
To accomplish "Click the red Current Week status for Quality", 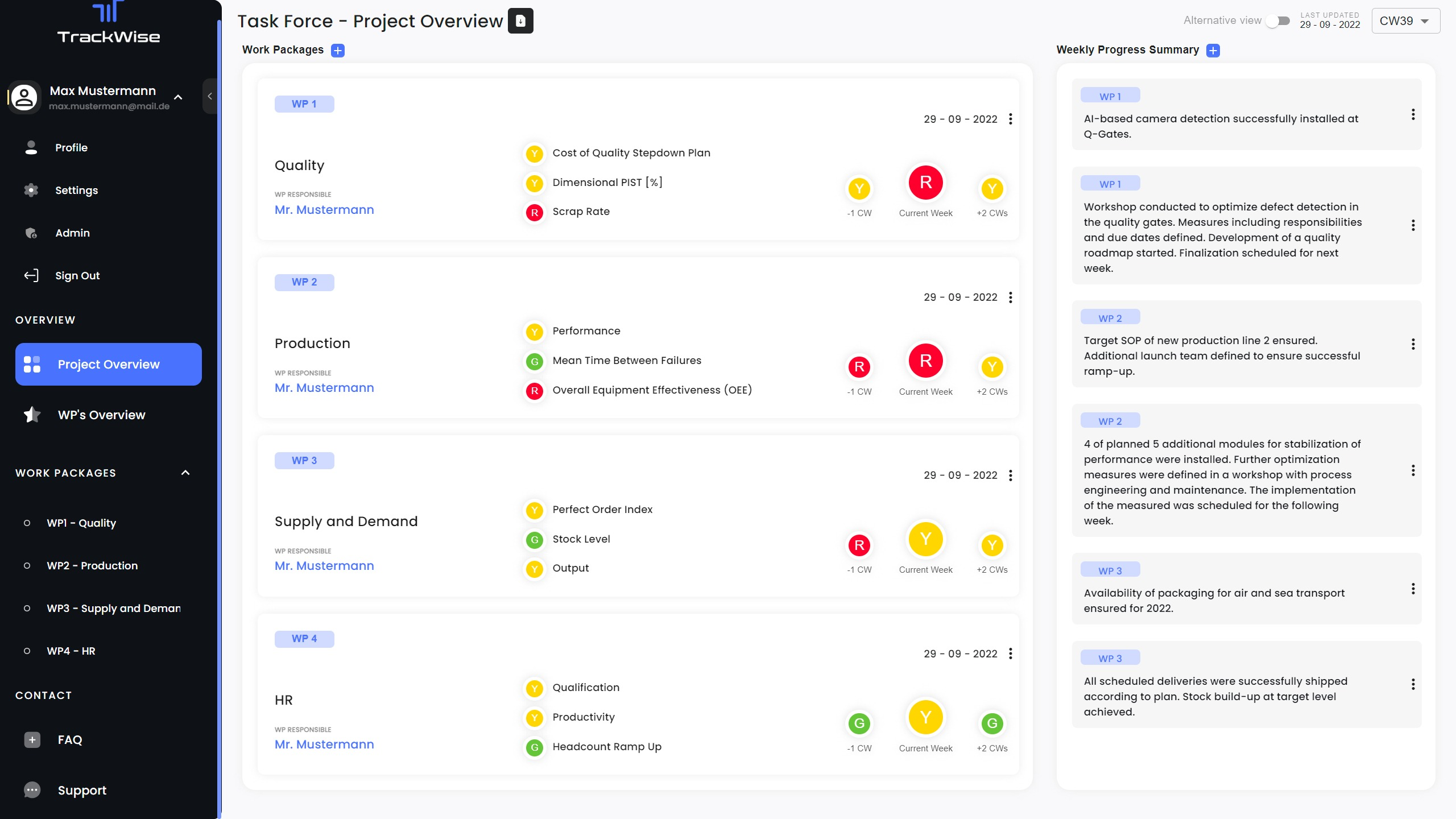I will [925, 183].
